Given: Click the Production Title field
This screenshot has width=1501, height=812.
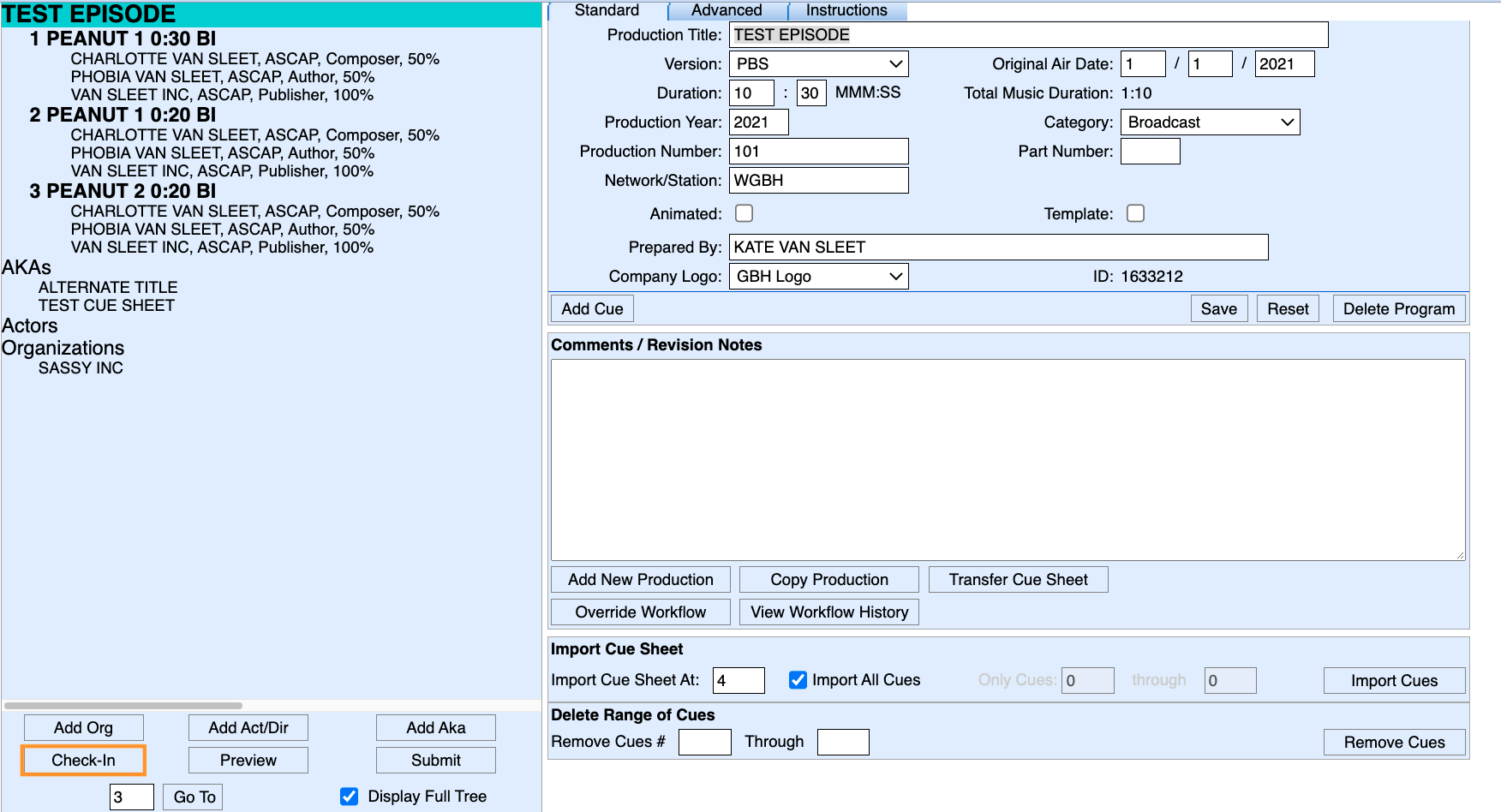Looking at the screenshot, I should 1028,35.
